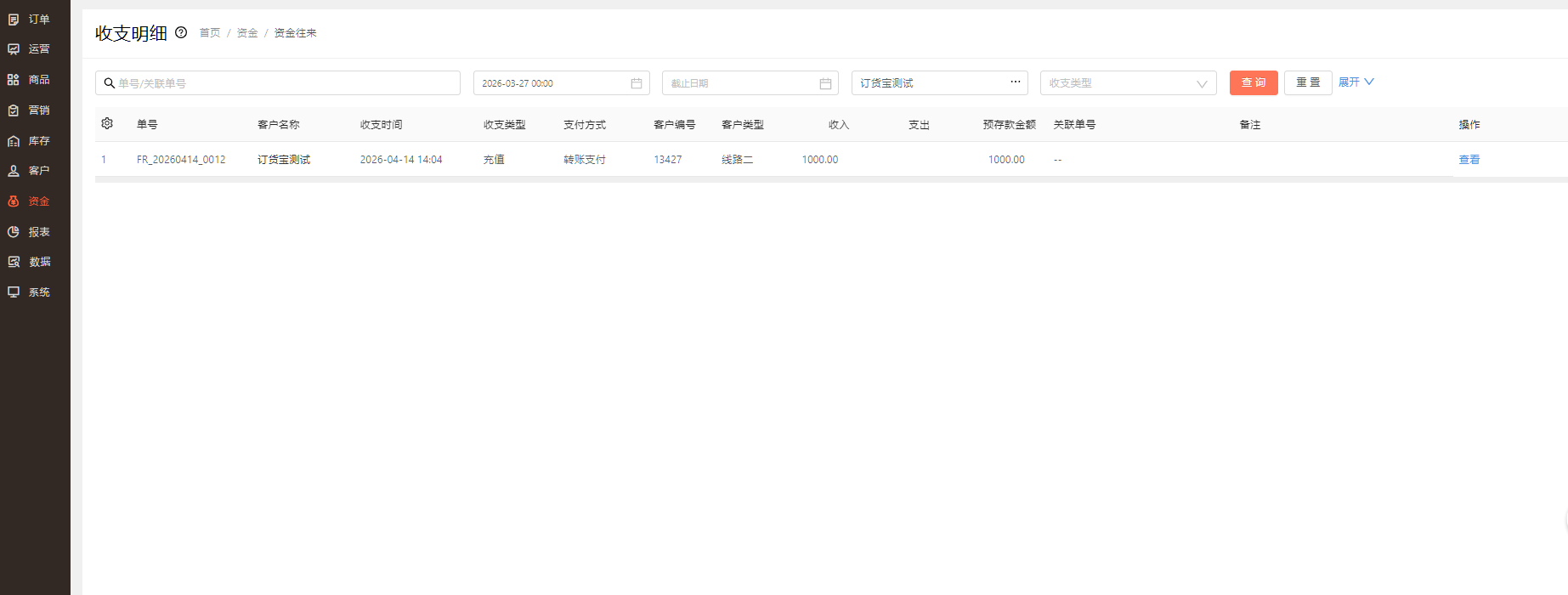Click the 客户编号 column header
The image size is (1568, 595).
click(x=675, y=125)
